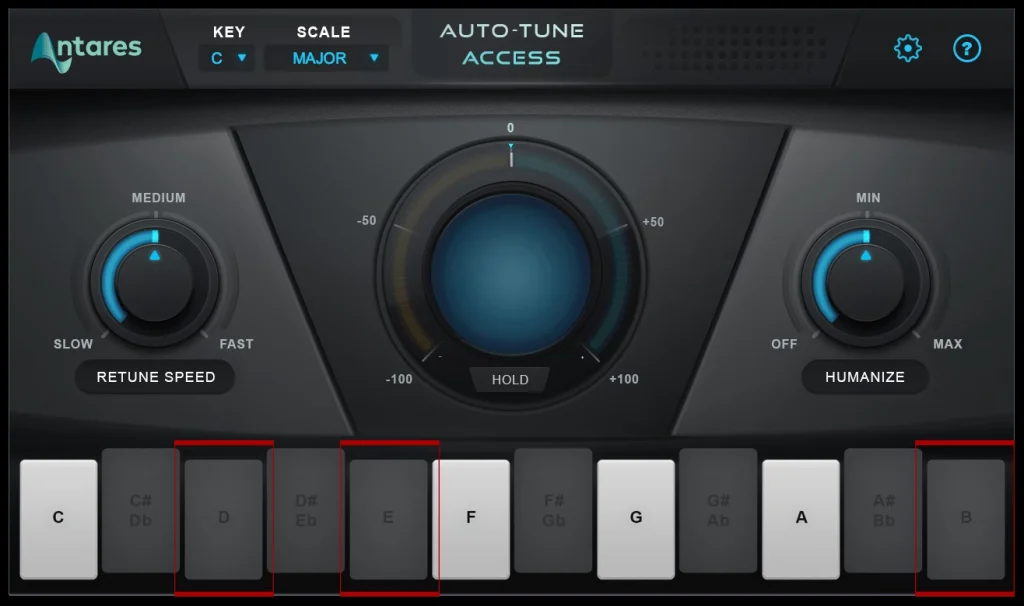
Task: Select the F key on the keyboard
Action: coord(471,517)
